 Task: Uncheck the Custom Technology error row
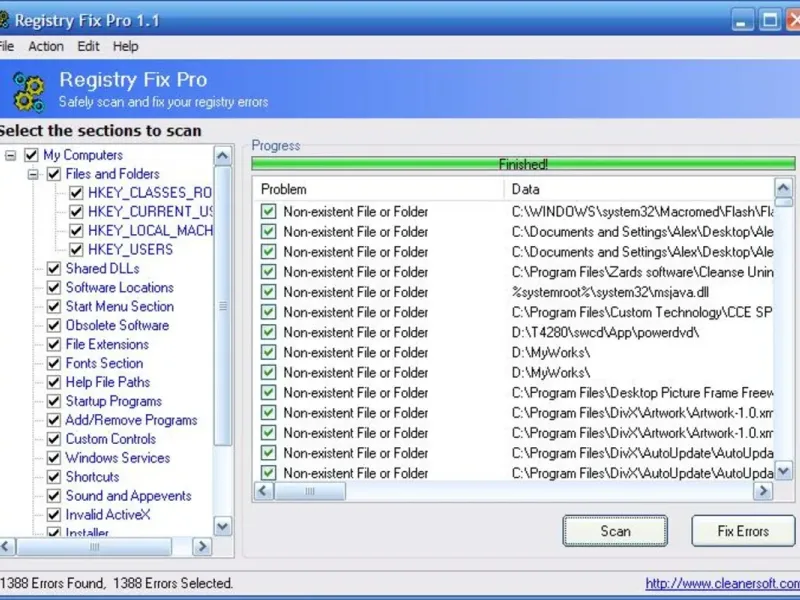point(268,312)
